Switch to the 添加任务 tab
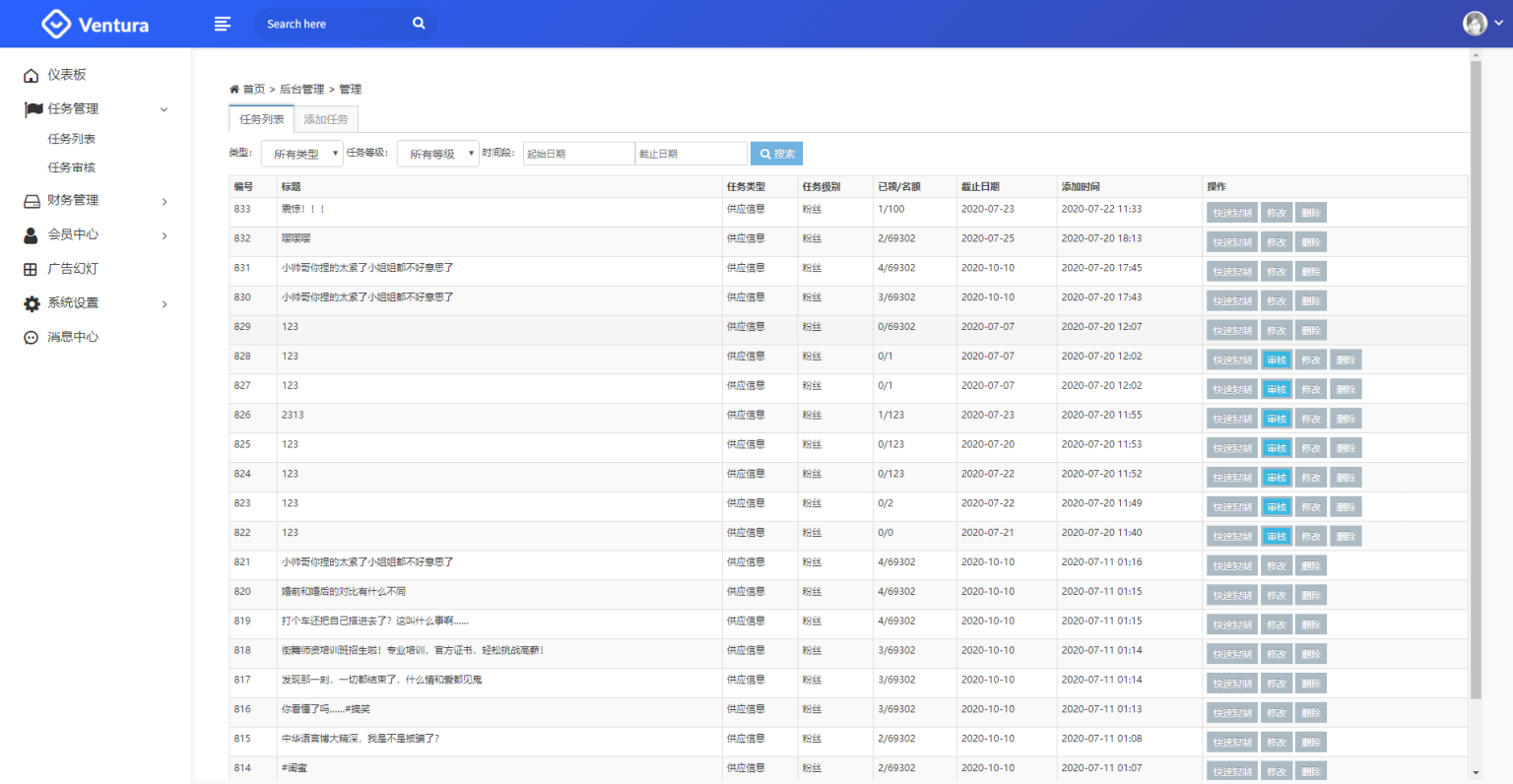 coord(325,118)
